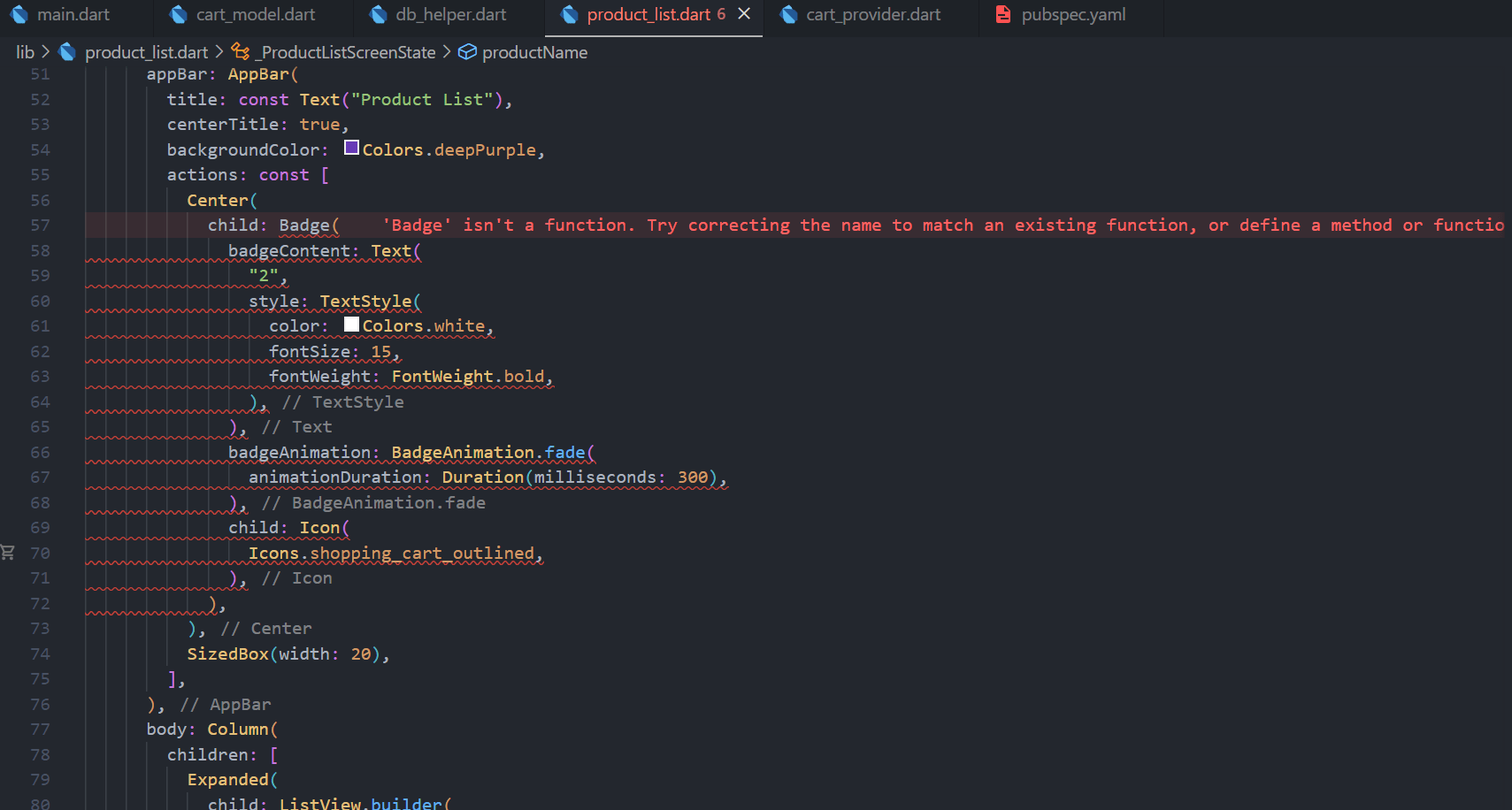Click the TextStyle constructor on line 60

pyautogui.click(x=366, y=302)
